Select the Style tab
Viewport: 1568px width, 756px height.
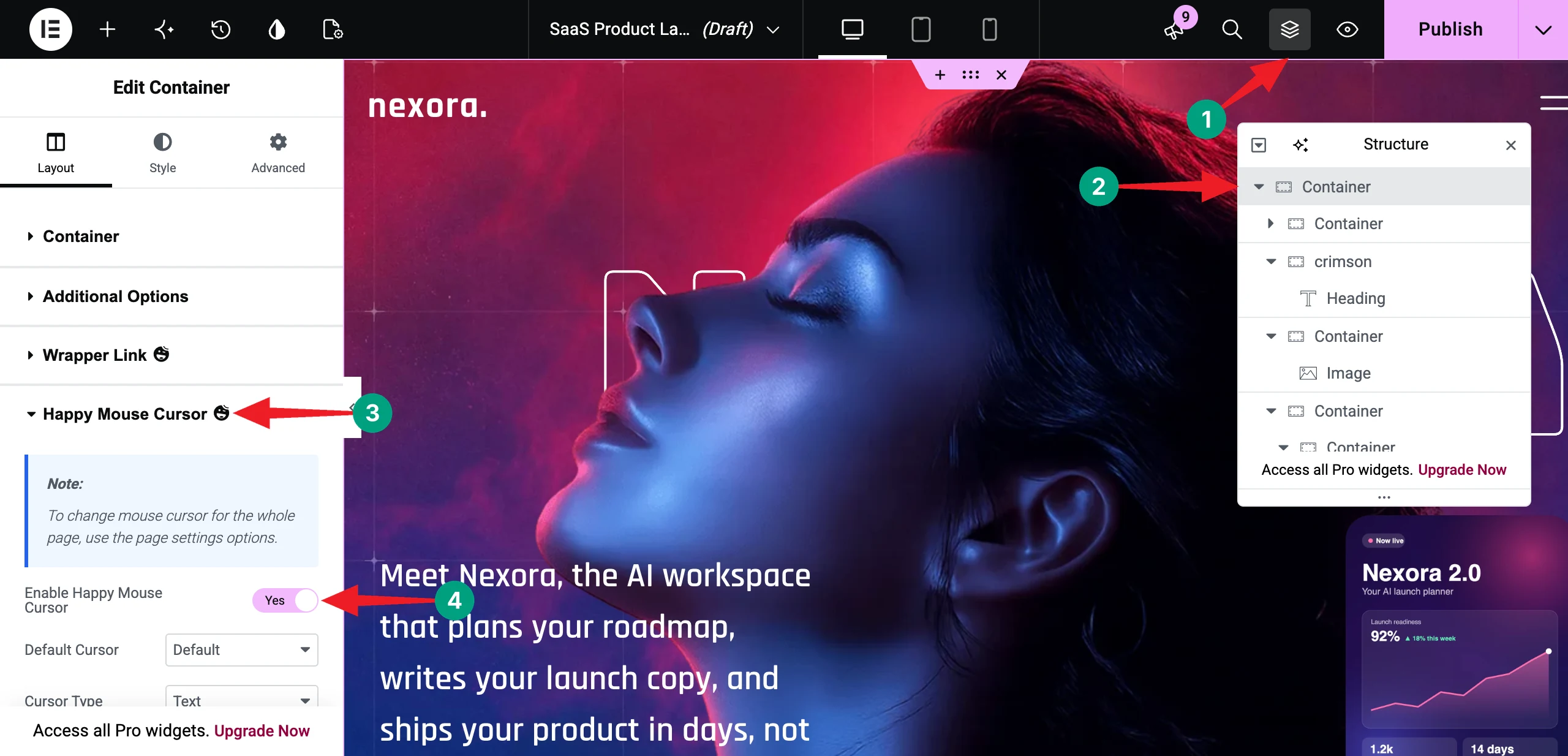click(162, 153)
